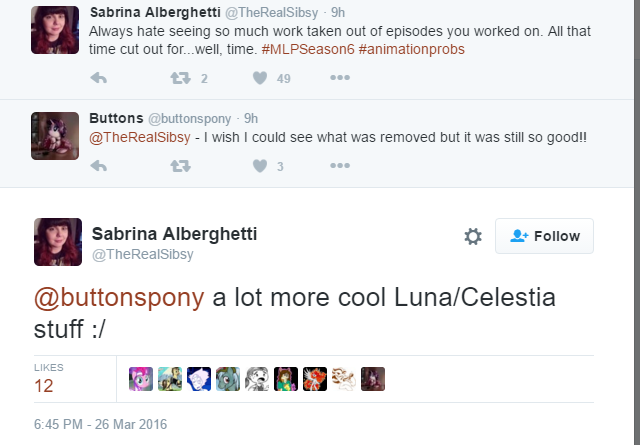Image resolution: width=640 pixels, height=445 pixels.
Task: Retweet the Buttons reply tweet
Action: click(x=181, y=166)
